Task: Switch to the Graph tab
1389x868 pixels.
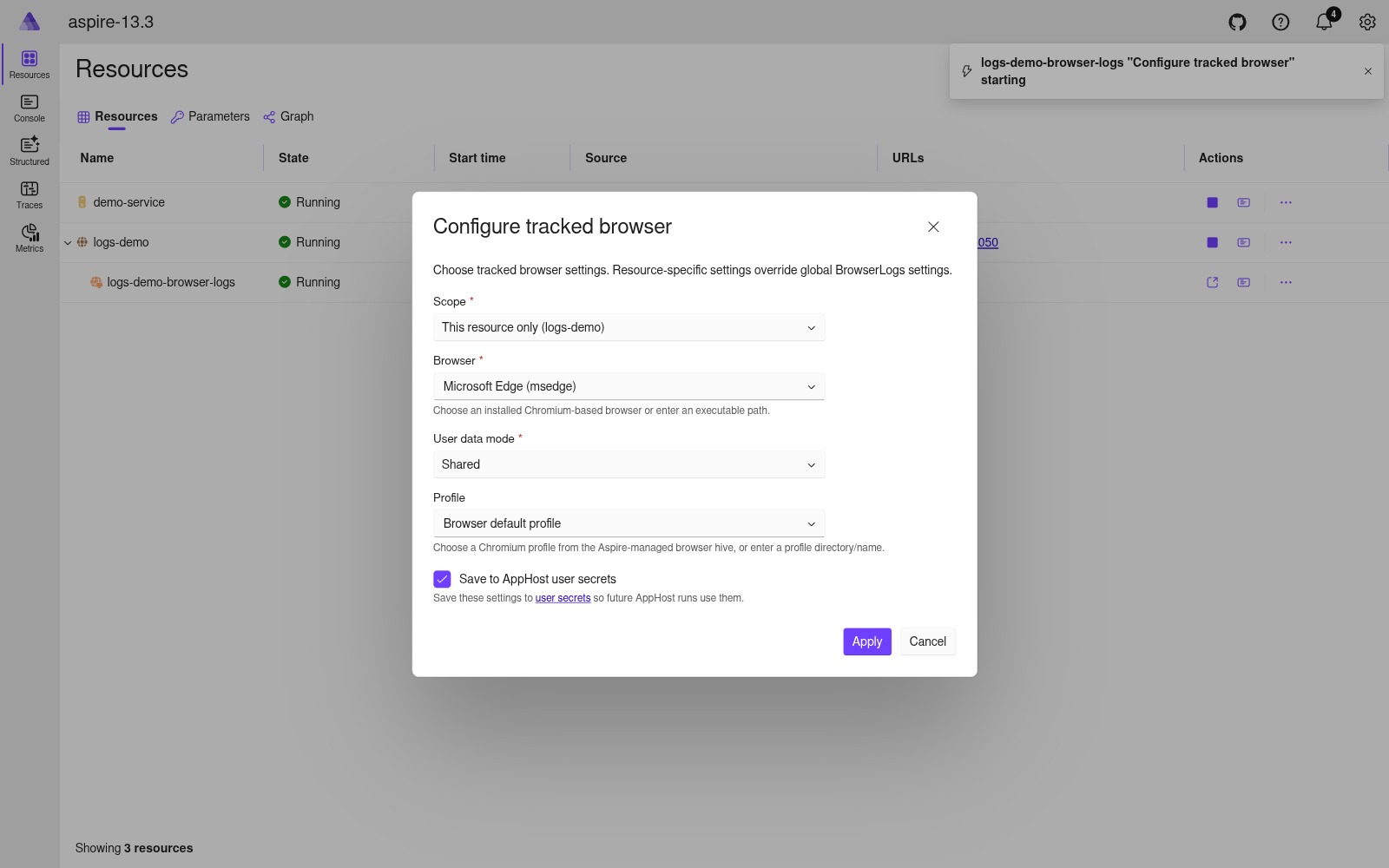Action: pos(288,116)
